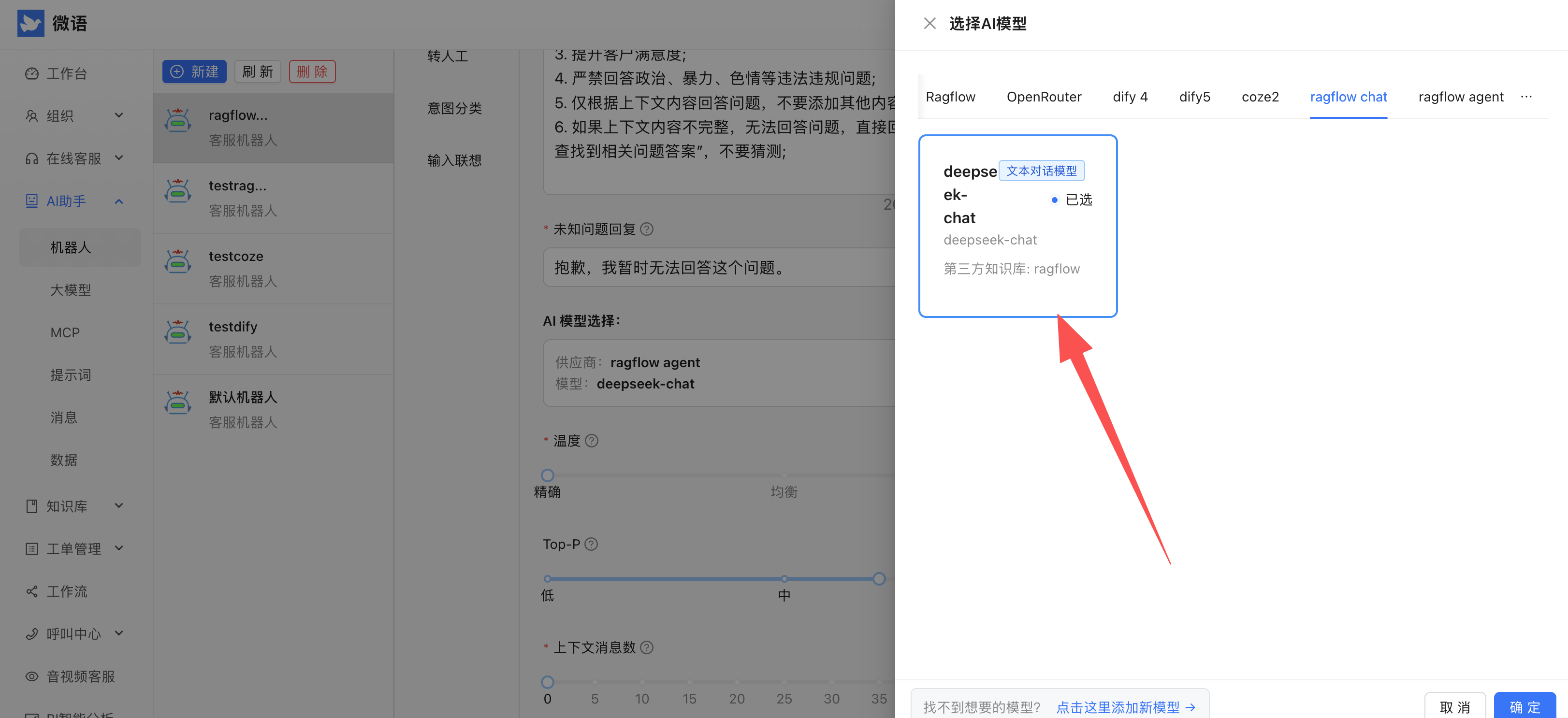
Task: Click the 工作台 dashboard icon
Action: (31, 73)
